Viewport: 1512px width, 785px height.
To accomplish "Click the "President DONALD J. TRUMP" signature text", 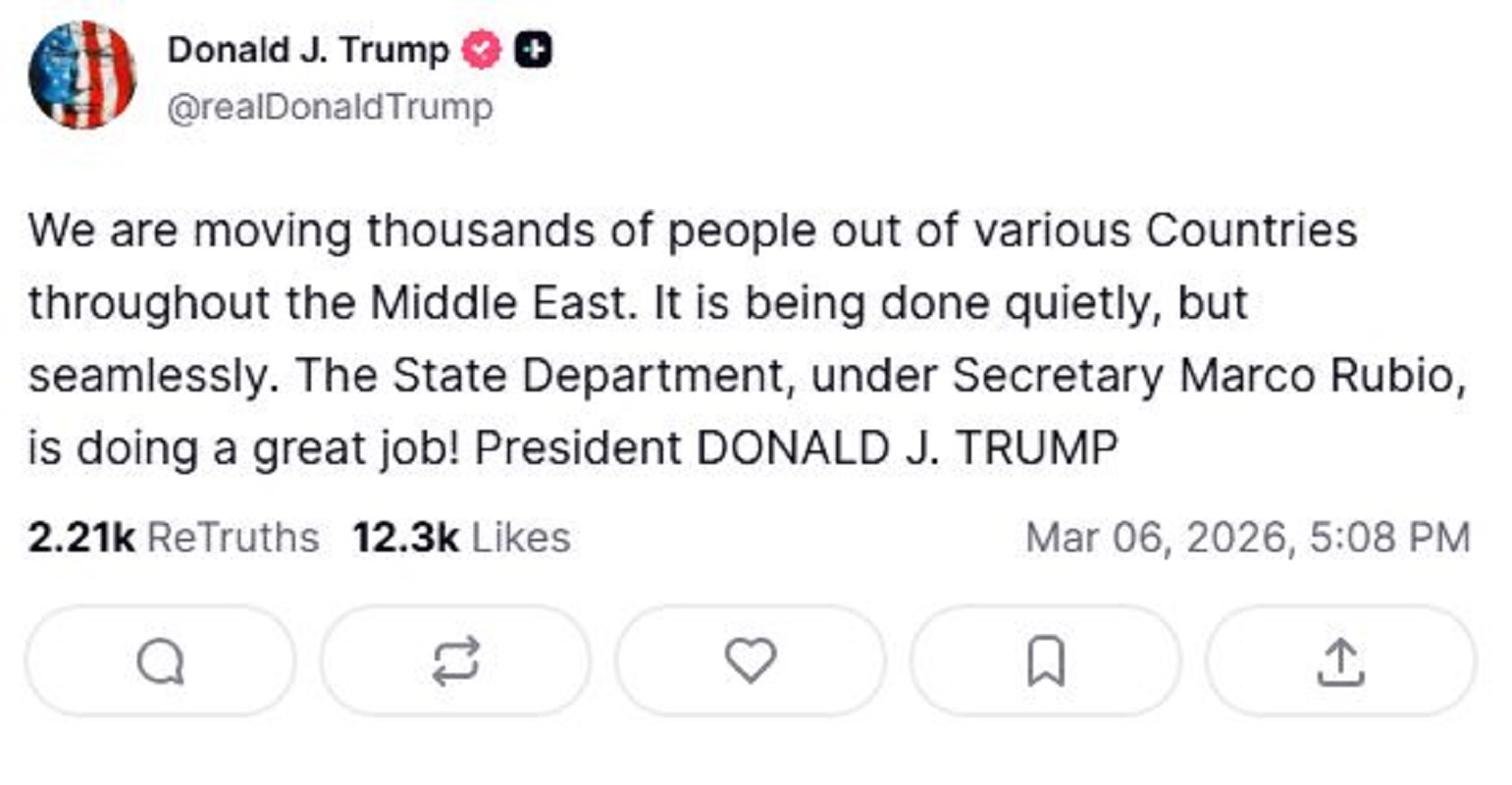I will pyautogui.click(x=796, y=449).
